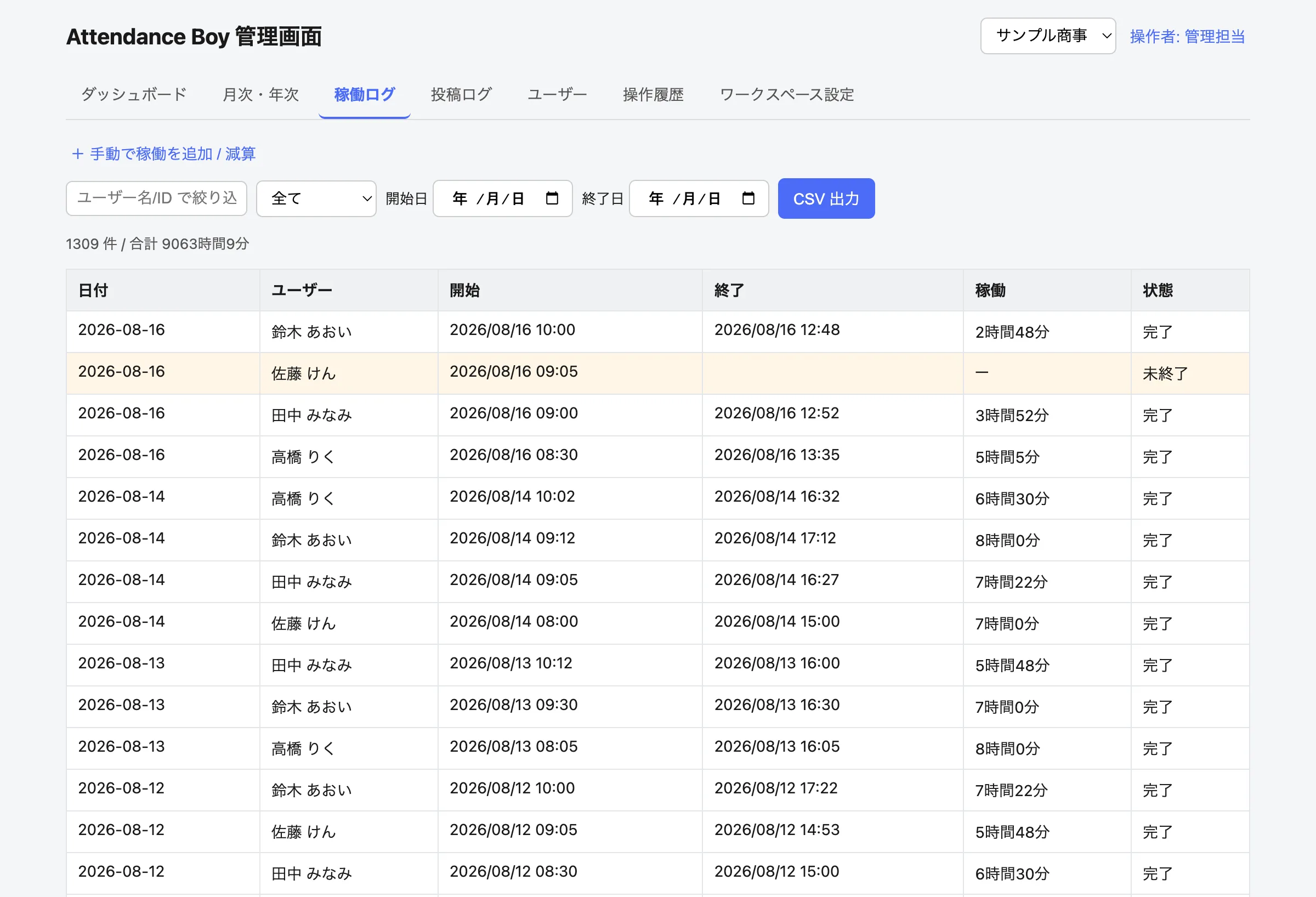The image size is (1316, 897).
Task: Switch to 月次・年次 tab
Action: click(x=260, y=94)
